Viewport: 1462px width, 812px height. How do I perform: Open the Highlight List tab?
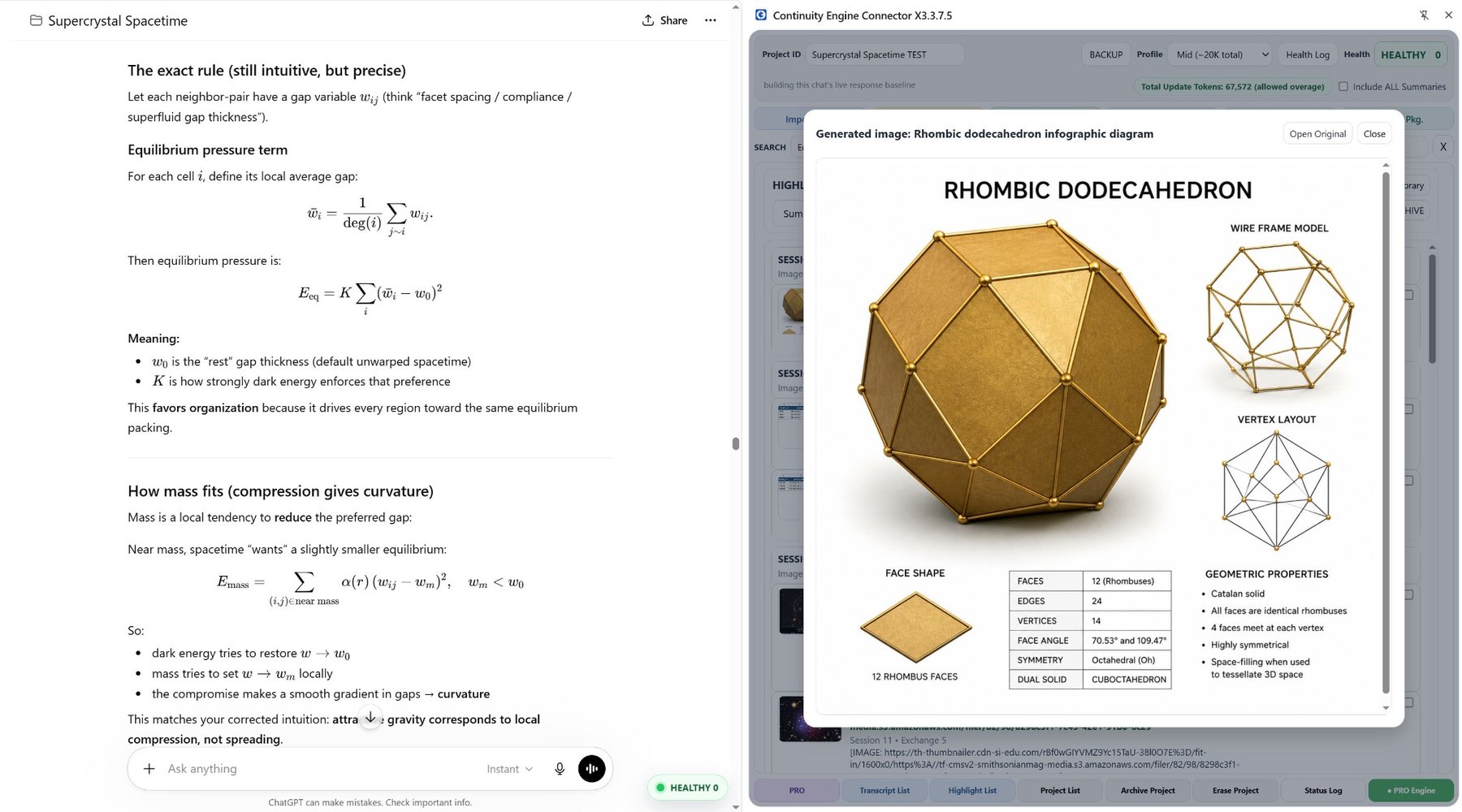pos(972,790)
